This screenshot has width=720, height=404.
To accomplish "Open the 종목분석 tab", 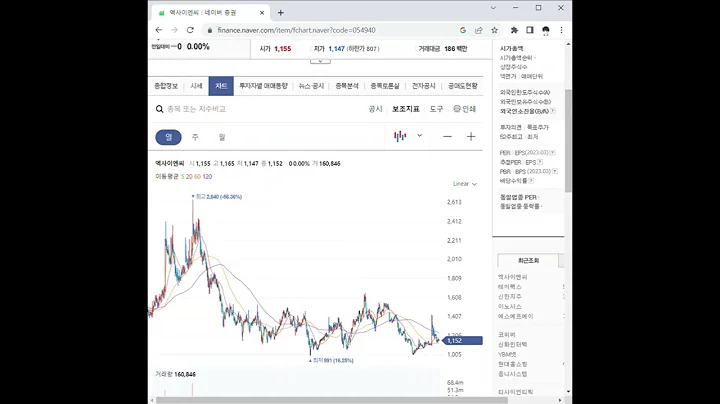I will pos(347,86).
